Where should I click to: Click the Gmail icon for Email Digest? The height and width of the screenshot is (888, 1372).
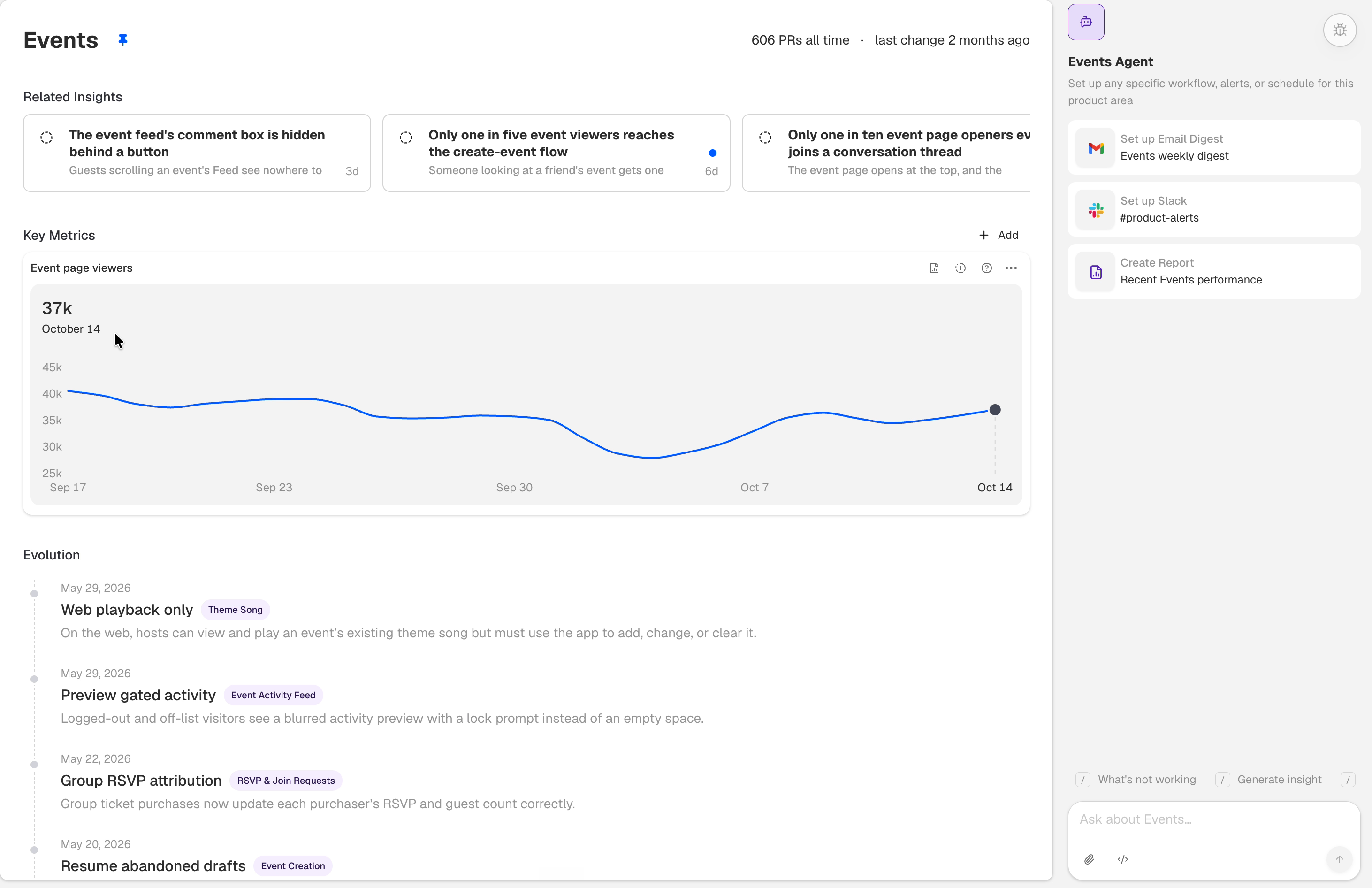1095,148
